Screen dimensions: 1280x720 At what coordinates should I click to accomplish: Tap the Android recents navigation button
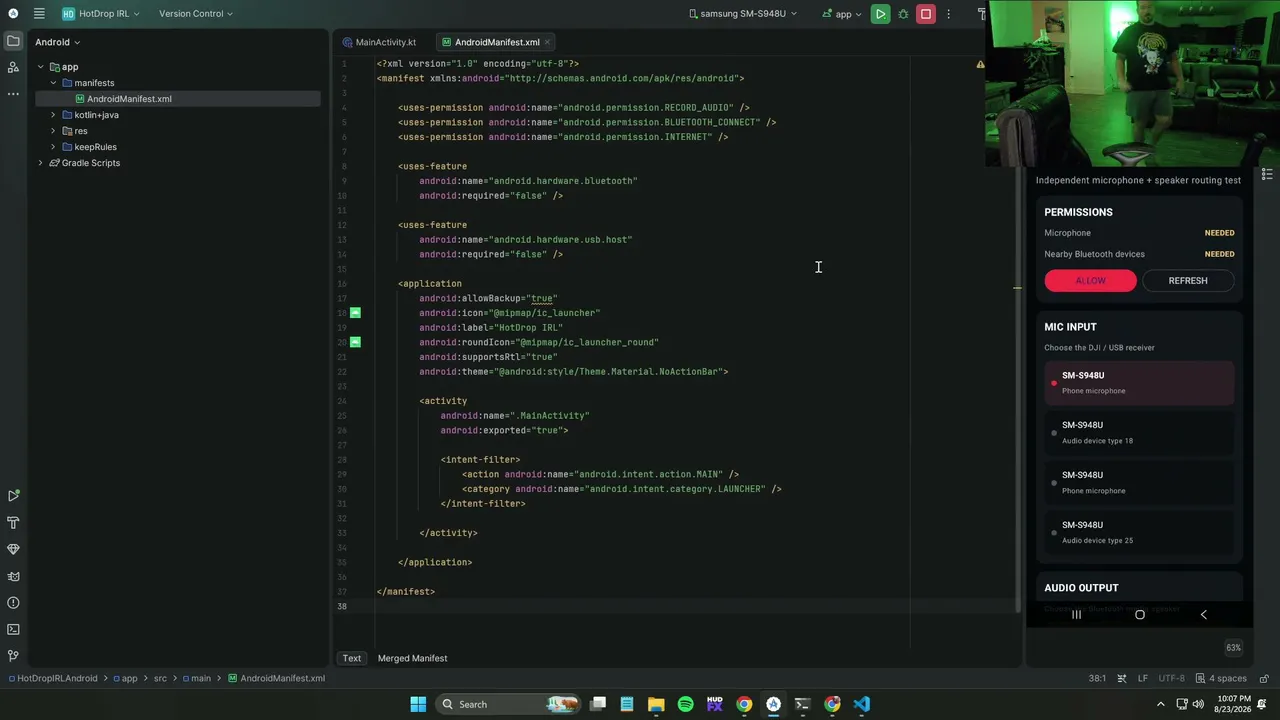pos(1076,615)
